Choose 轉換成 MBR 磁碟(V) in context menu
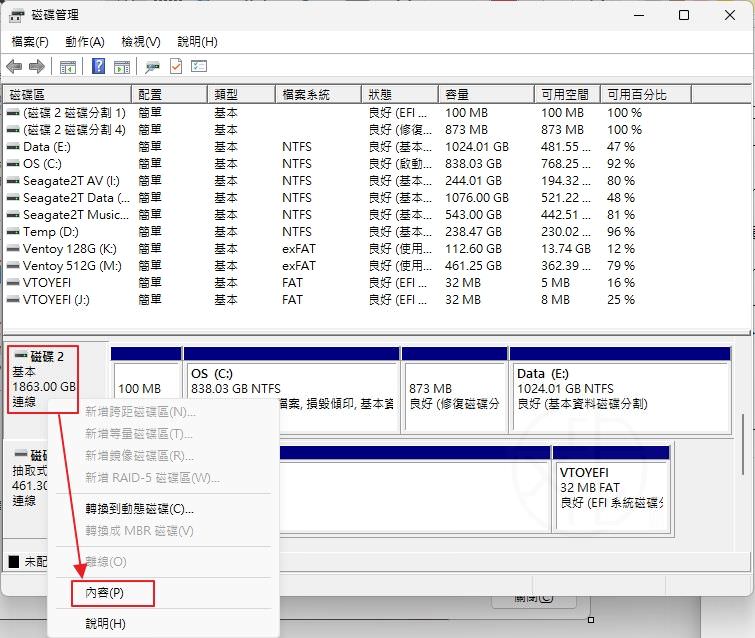Image resolution: width=755 pixels, height=638 pixels. [140, 531]
